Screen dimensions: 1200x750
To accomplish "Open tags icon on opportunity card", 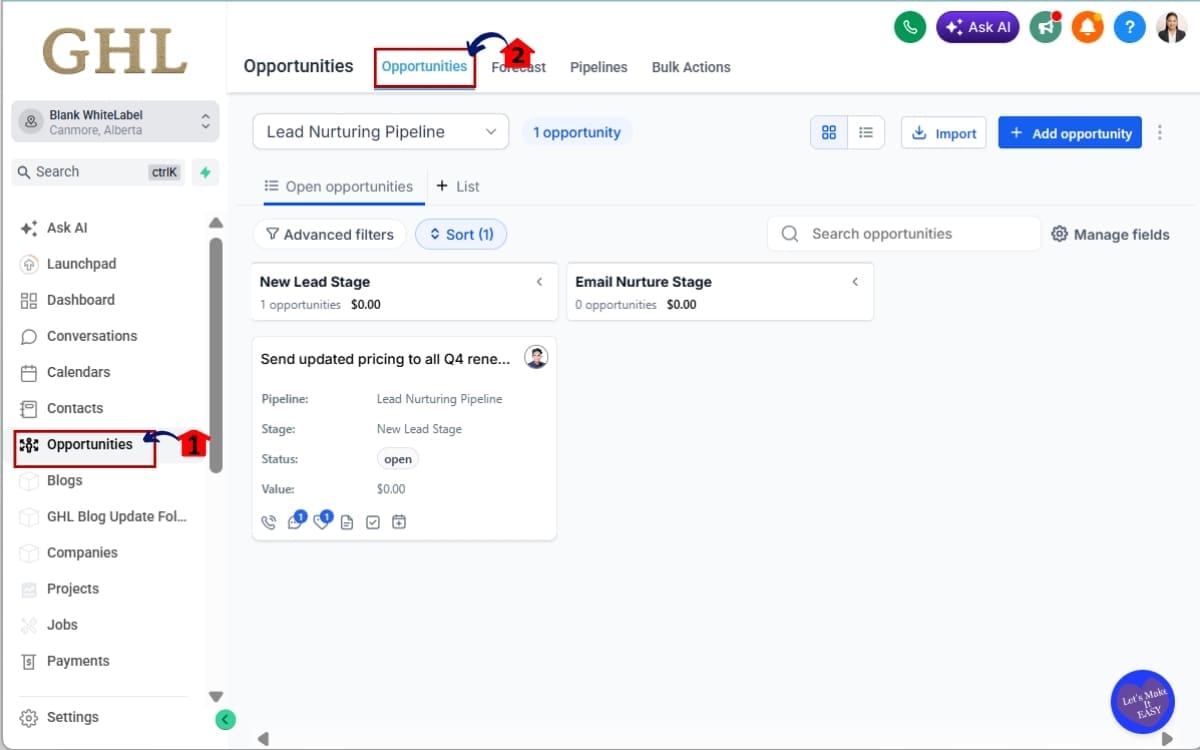I will click(321, 522).
